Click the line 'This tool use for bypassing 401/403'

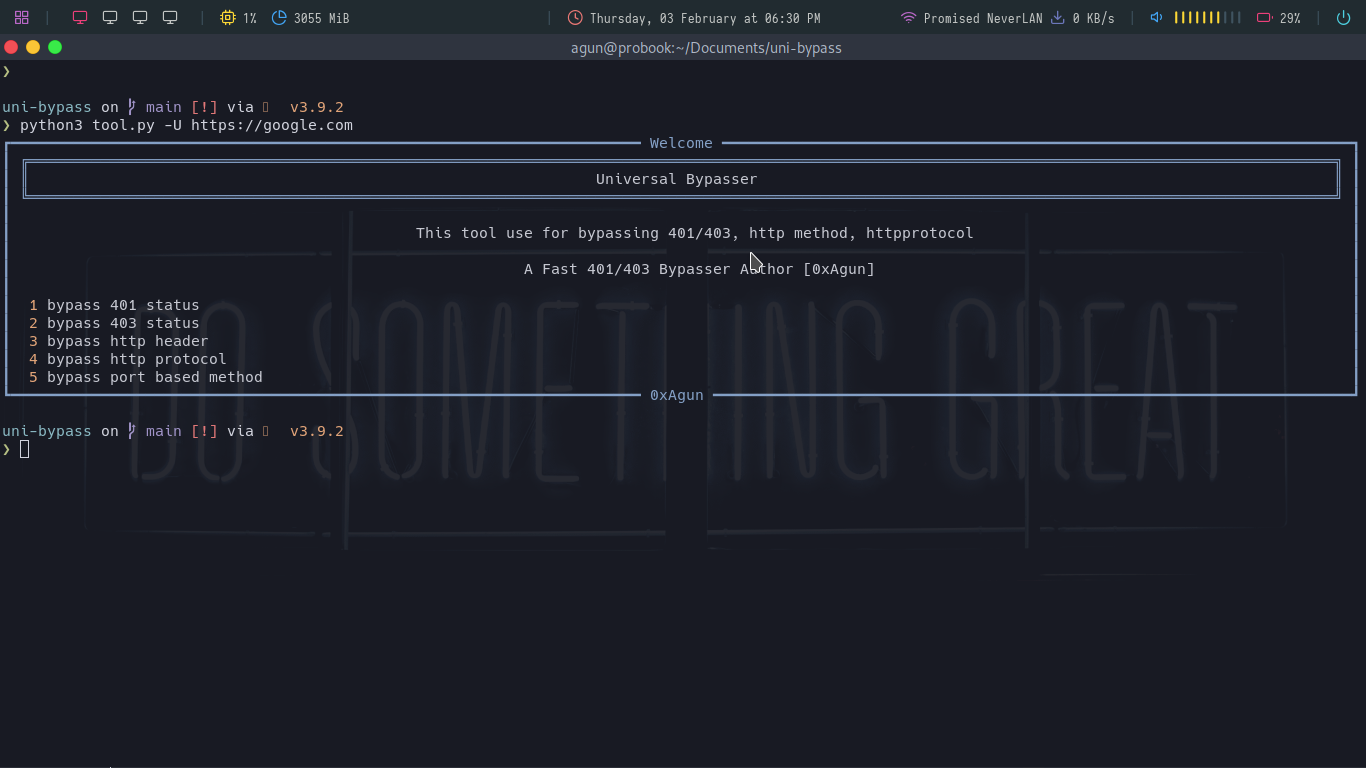[x=575, y=233]
